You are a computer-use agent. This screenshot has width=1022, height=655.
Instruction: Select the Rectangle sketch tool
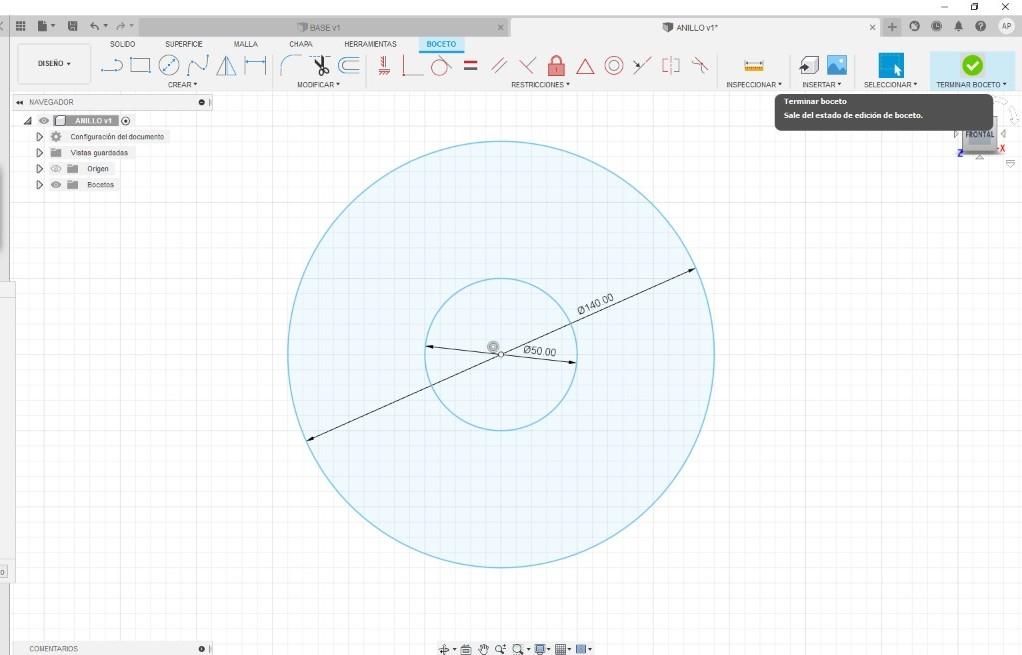(x=140, y=65)
